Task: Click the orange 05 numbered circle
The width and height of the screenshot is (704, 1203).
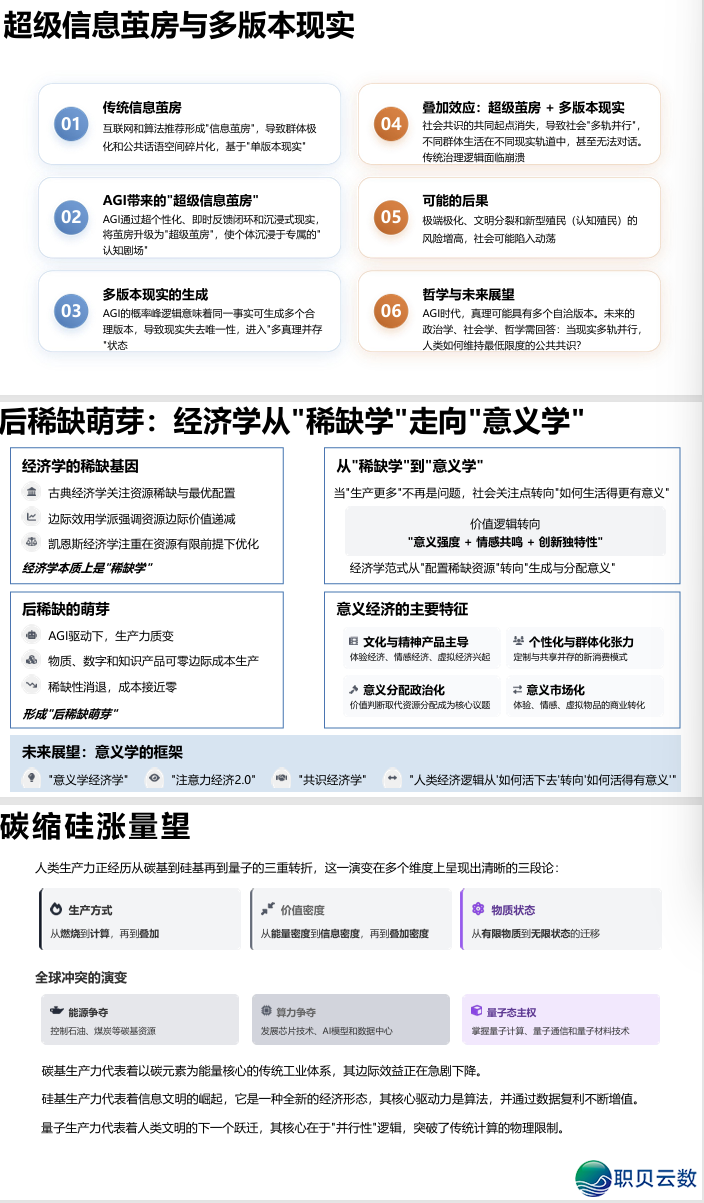Action: [x=390, y=217]
